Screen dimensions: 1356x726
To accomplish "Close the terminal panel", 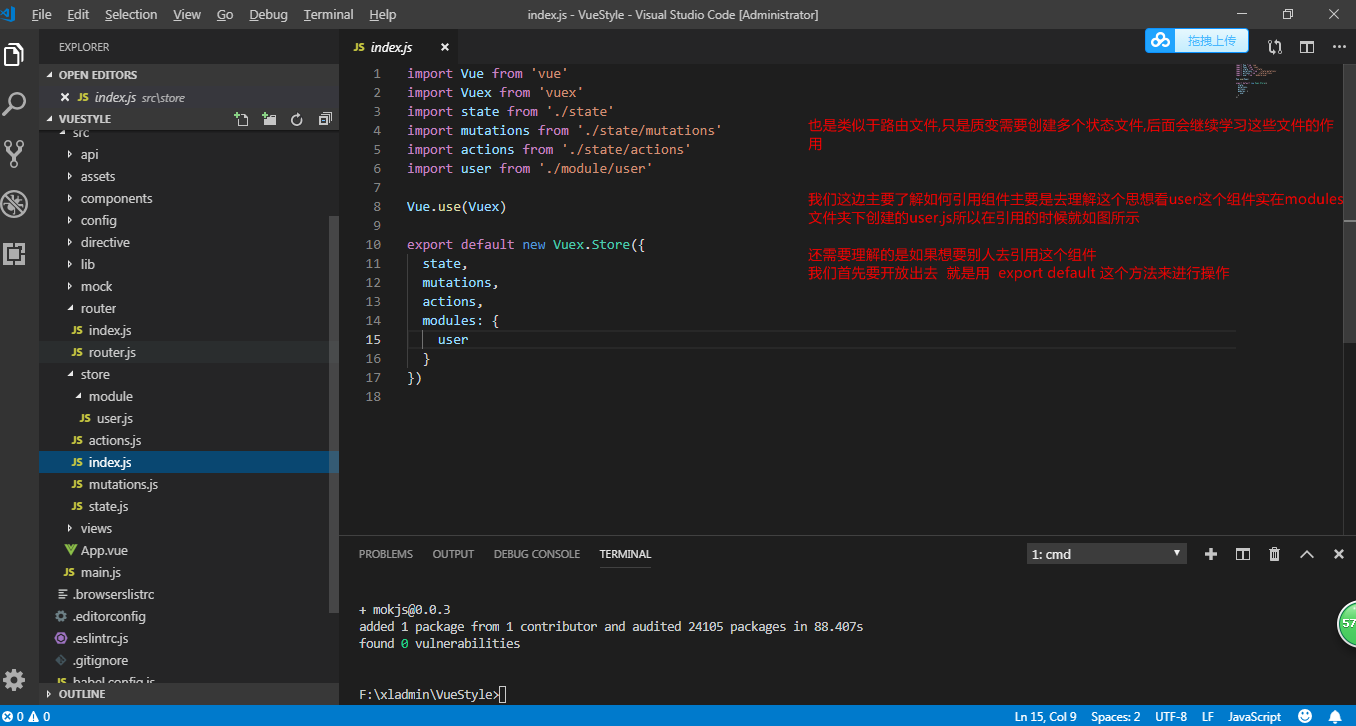I will [x=1339, y=554].
